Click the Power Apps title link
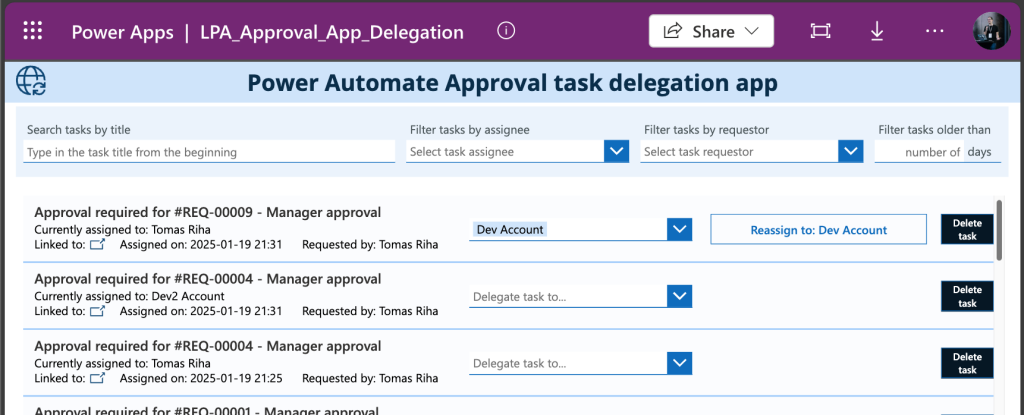 (x=123, y=32)
